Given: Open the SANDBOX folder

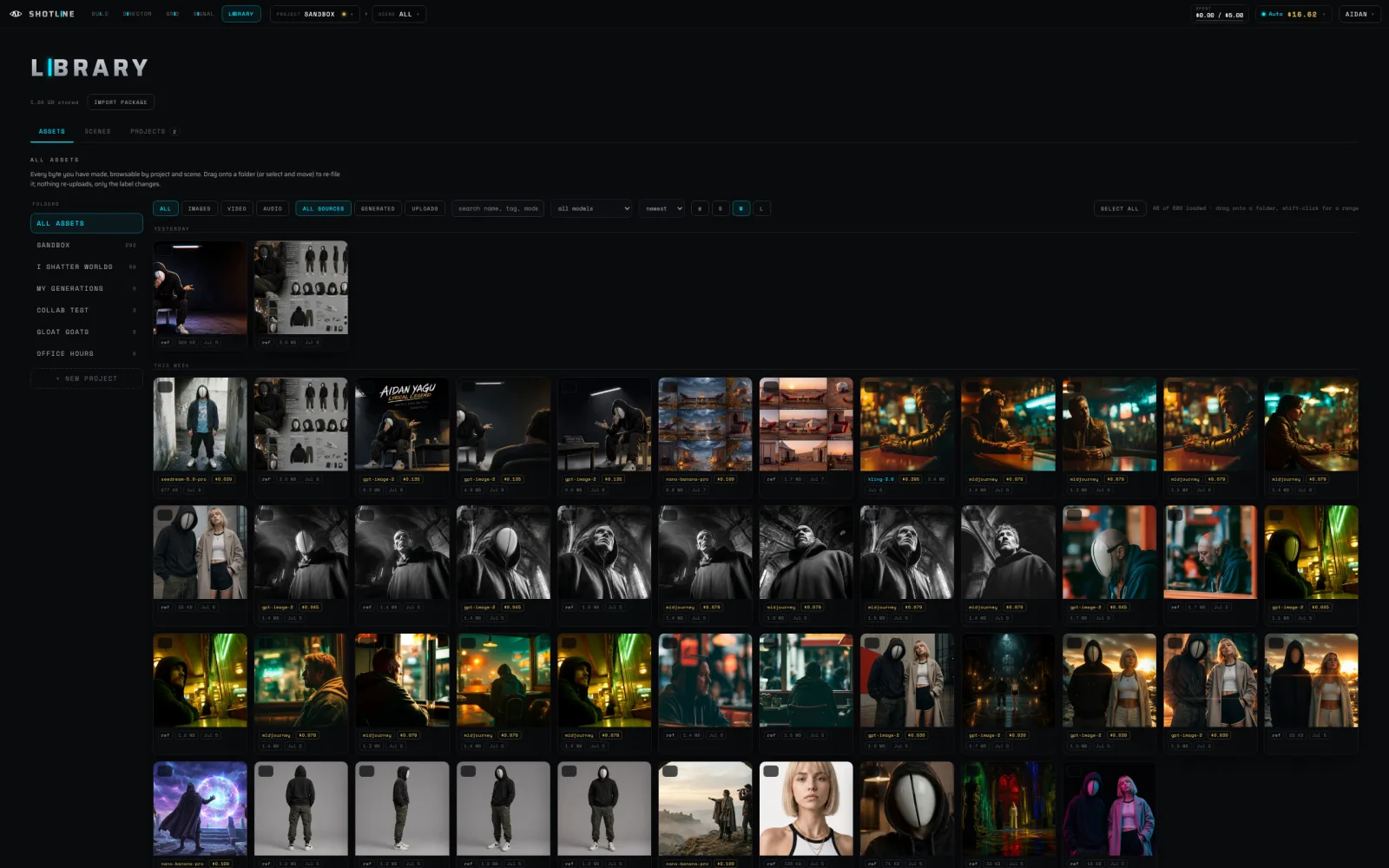Looking at the screenshot, I should 87,245.
